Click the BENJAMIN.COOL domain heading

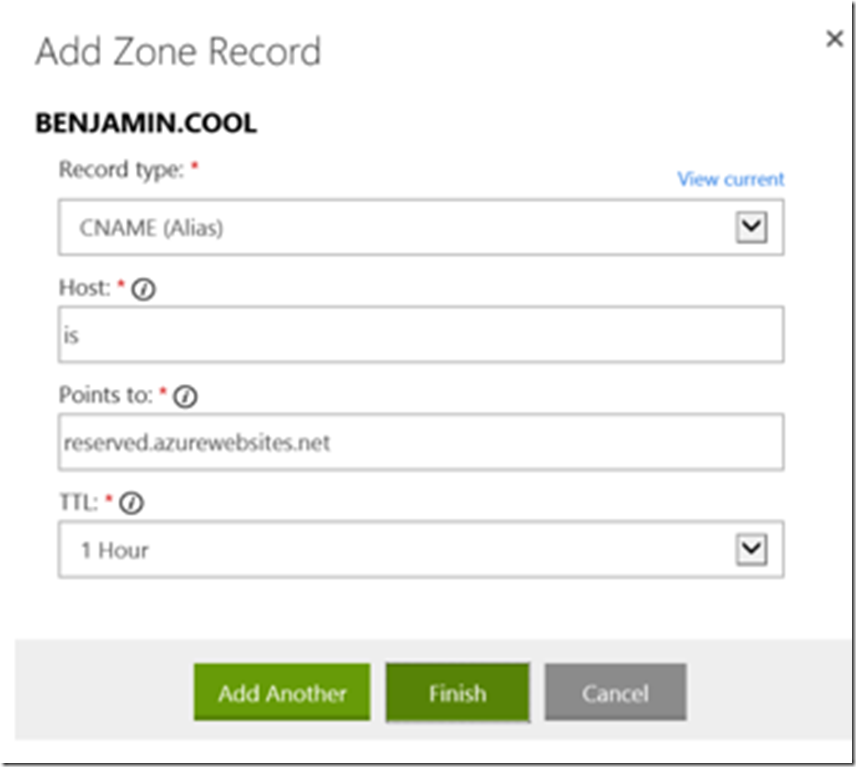pos(146,123)
